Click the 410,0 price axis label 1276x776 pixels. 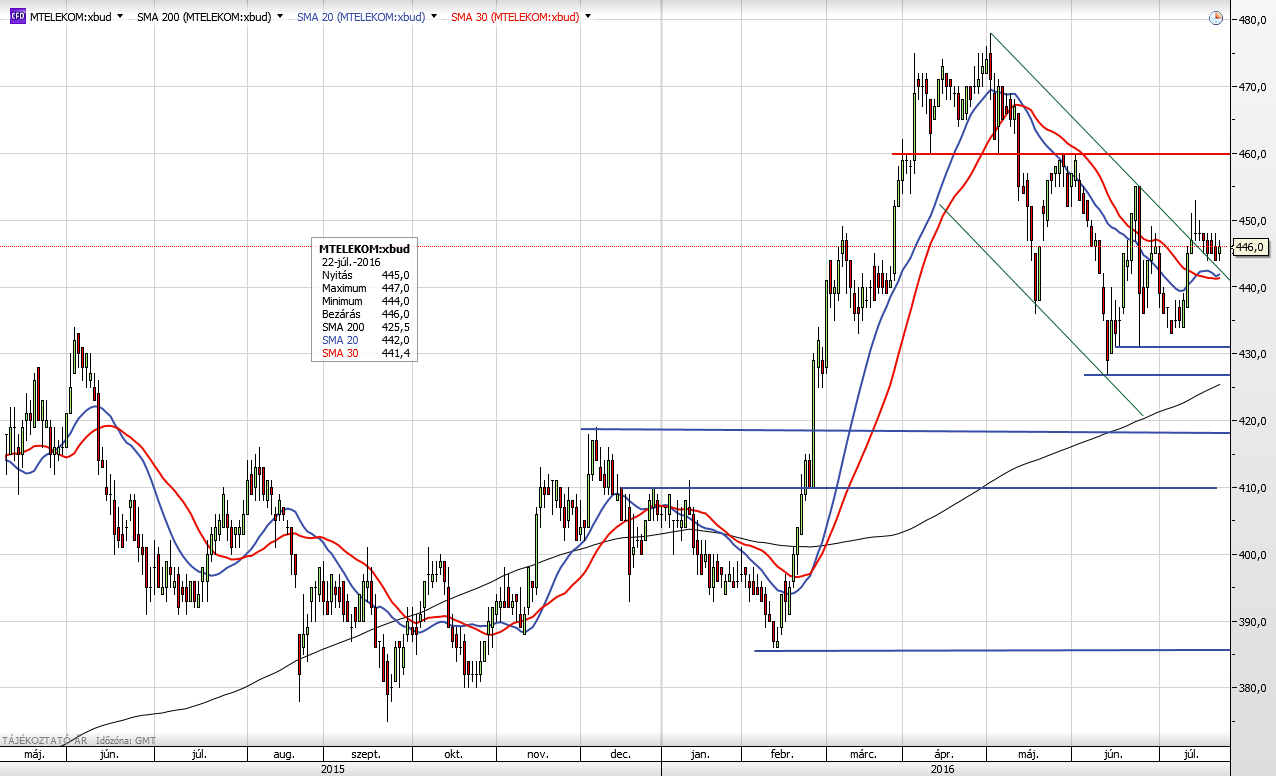coord(1253,488)
